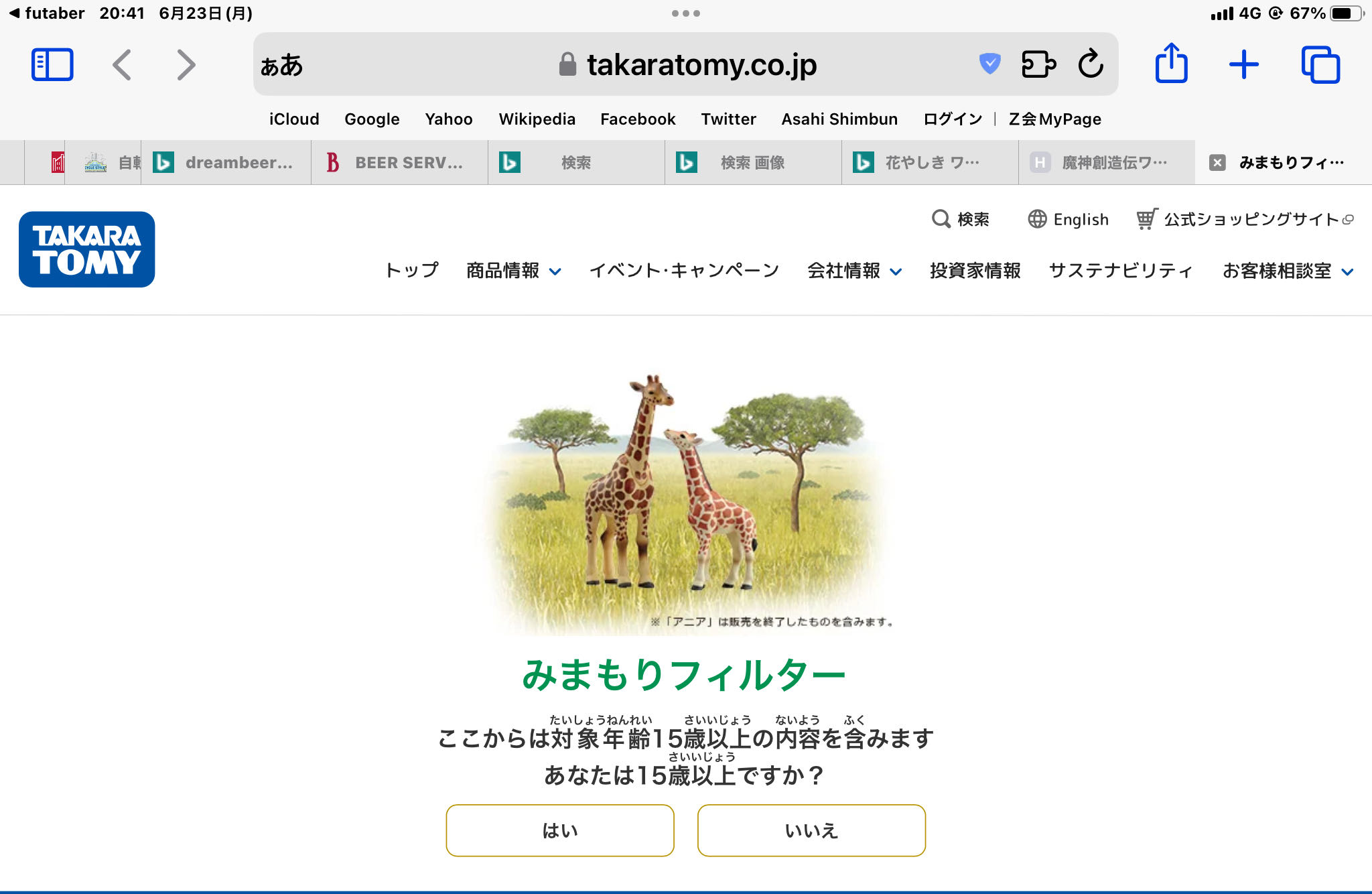Answer いいえ to the age filter
The height and width of the screenshot is (894, 1372).
(811, 830)
